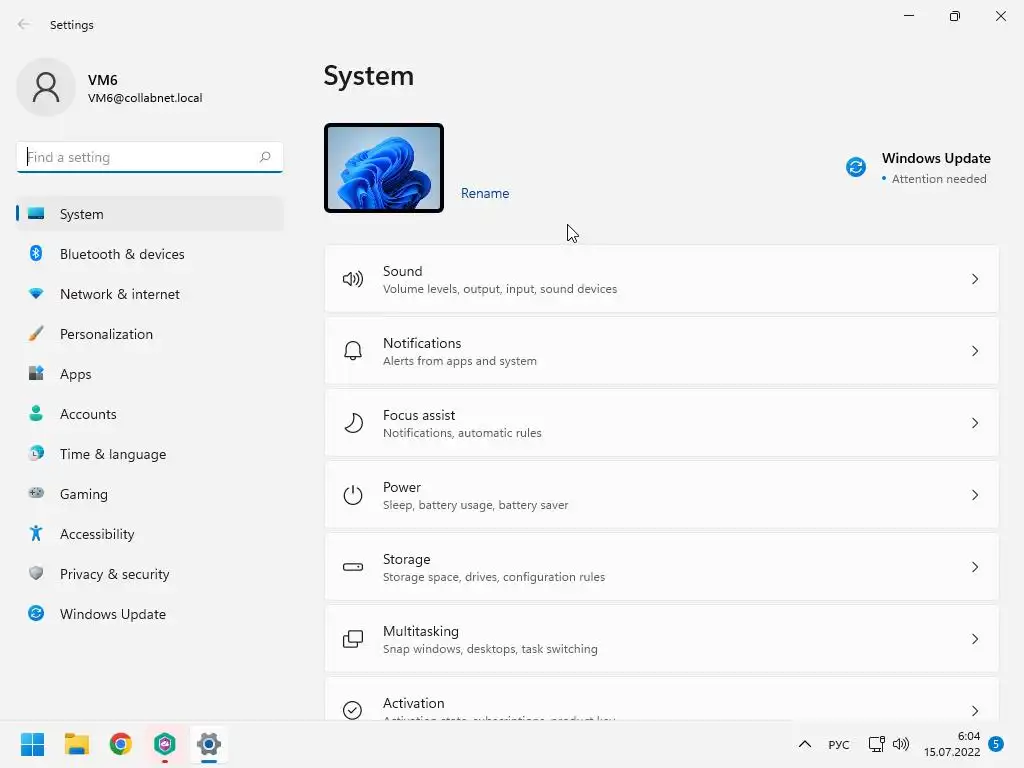Click the Sound speaker icon
The width and height of the screenshot is (1024, 768).
[353, 280]
